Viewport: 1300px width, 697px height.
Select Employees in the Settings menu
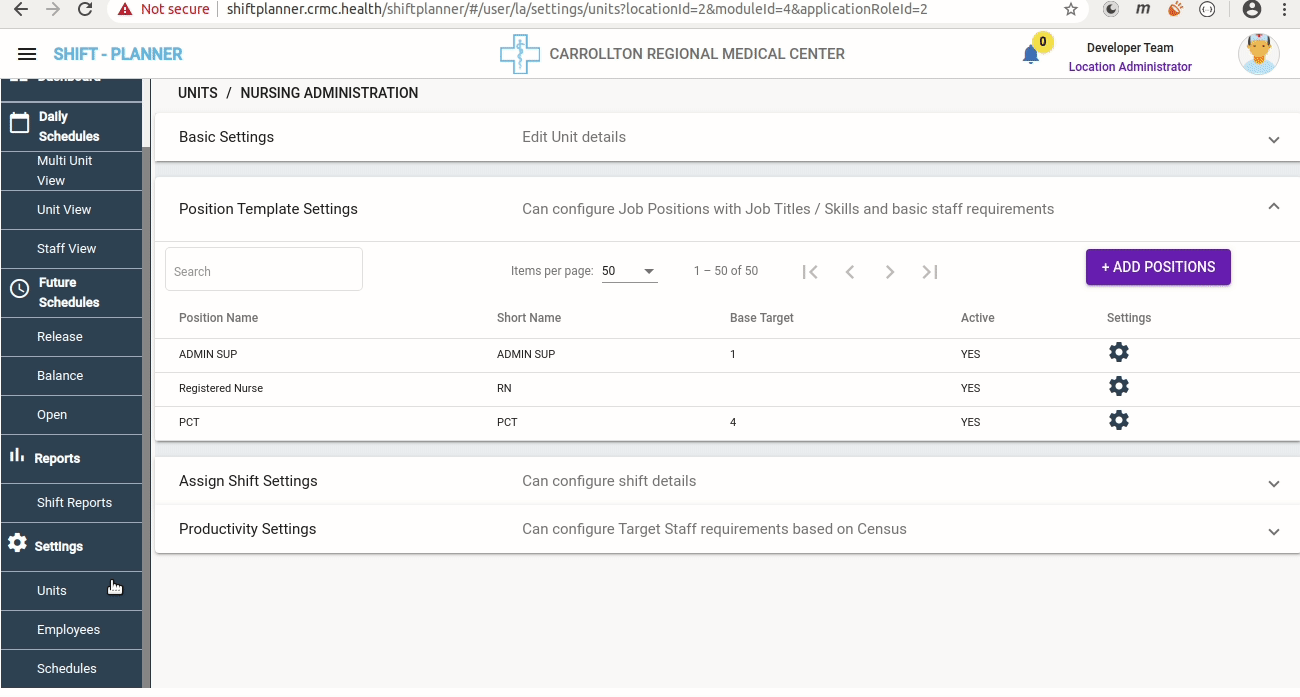click(68, 630)
